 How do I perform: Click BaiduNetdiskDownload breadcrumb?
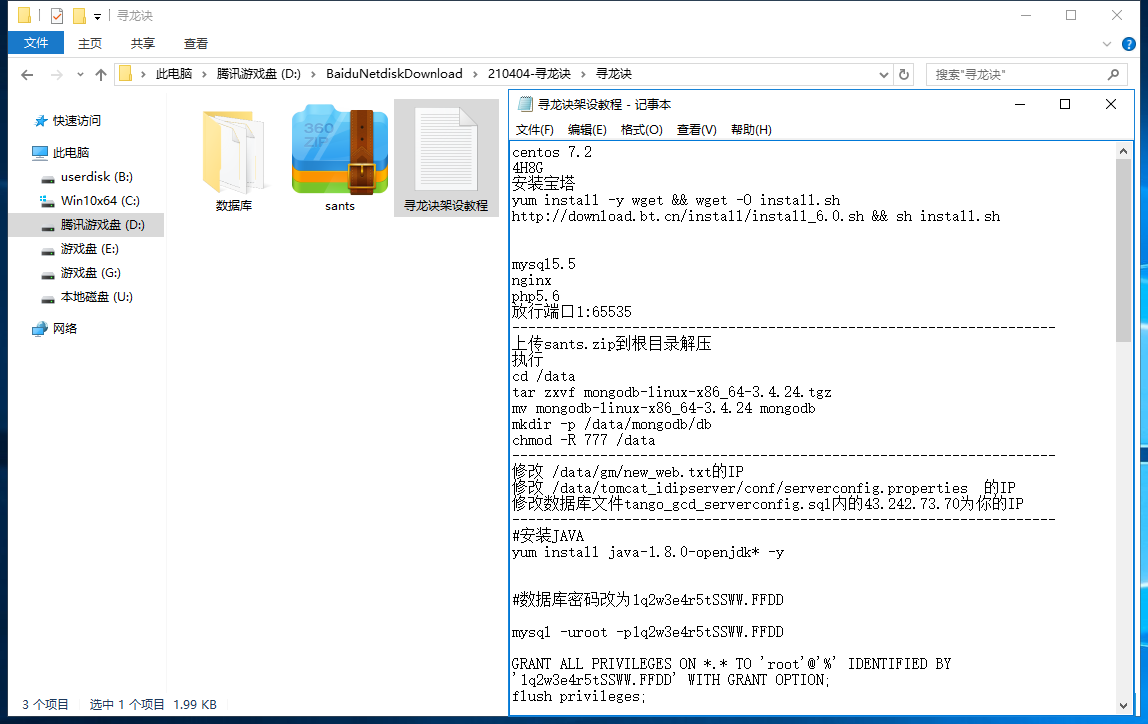pos(394,74)
